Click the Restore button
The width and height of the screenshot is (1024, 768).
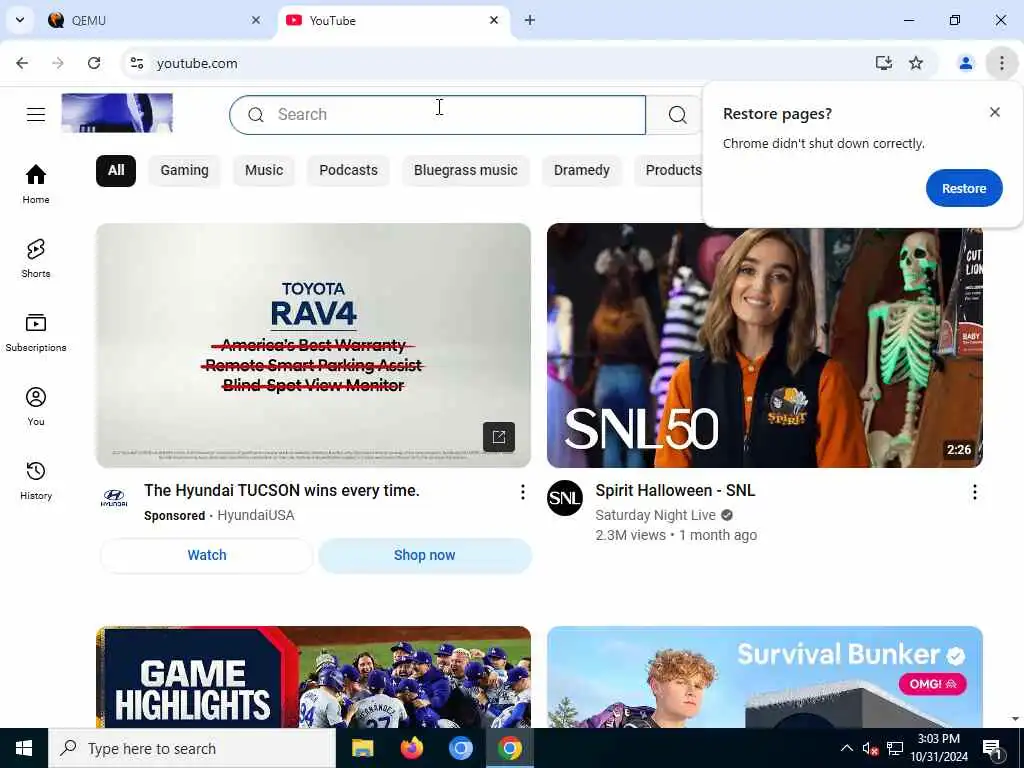click(x=964, y=188)
